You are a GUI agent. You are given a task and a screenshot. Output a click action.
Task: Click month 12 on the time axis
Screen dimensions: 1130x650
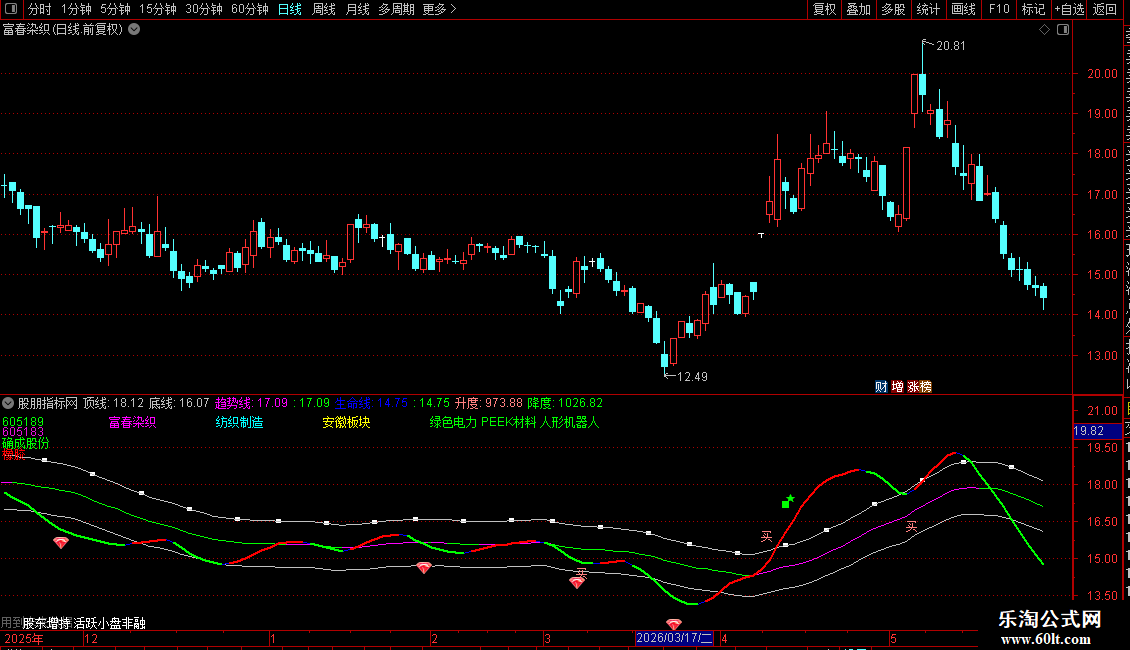coord(91,638)
